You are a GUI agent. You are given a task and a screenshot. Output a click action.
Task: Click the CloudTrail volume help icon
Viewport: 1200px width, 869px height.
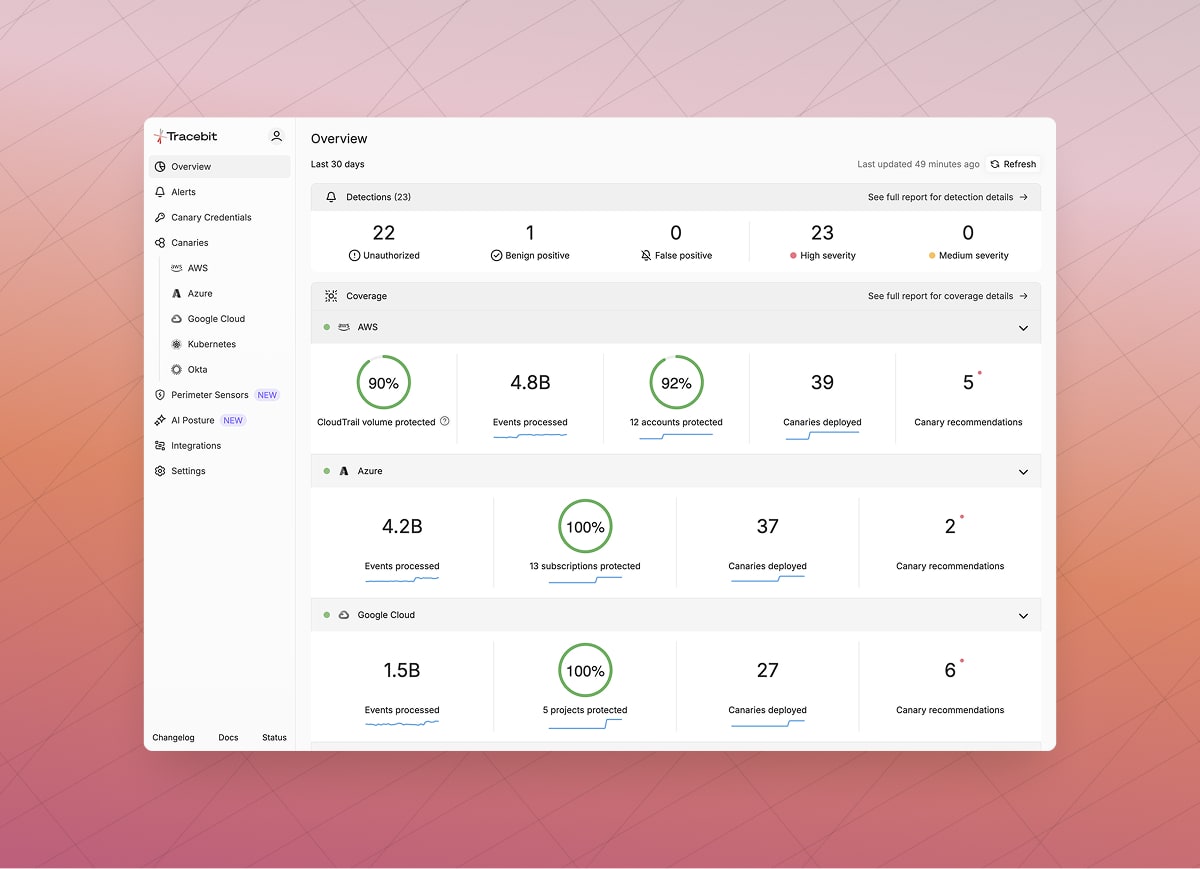click(x=445, y=421)
